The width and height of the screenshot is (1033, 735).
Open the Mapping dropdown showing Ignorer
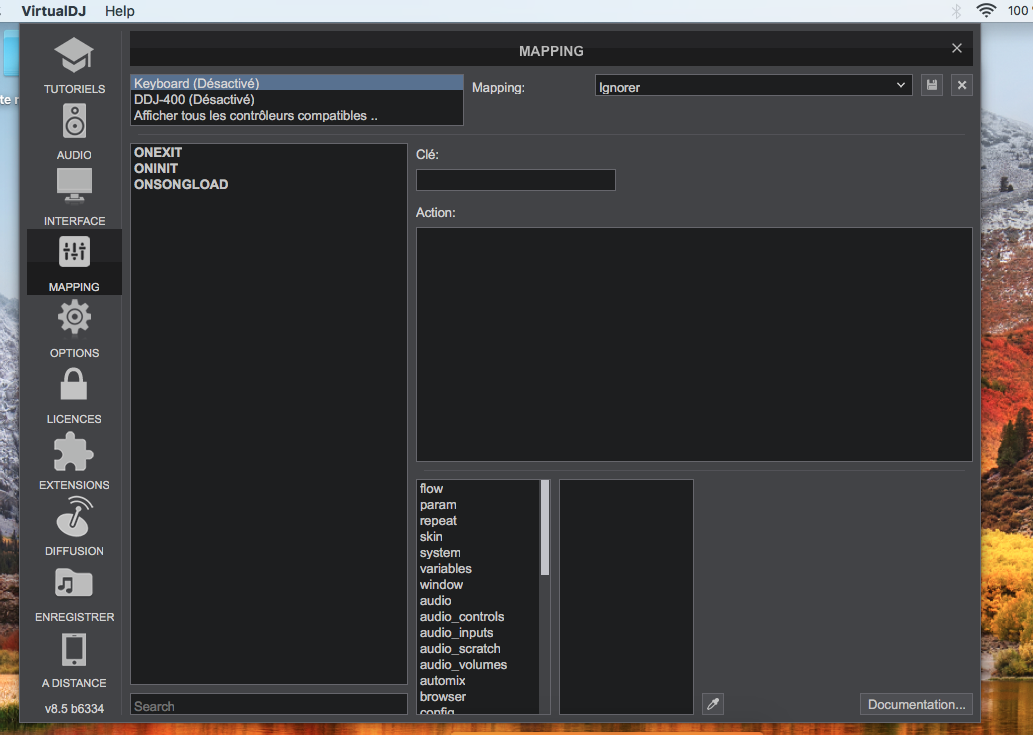pos(754,85)
